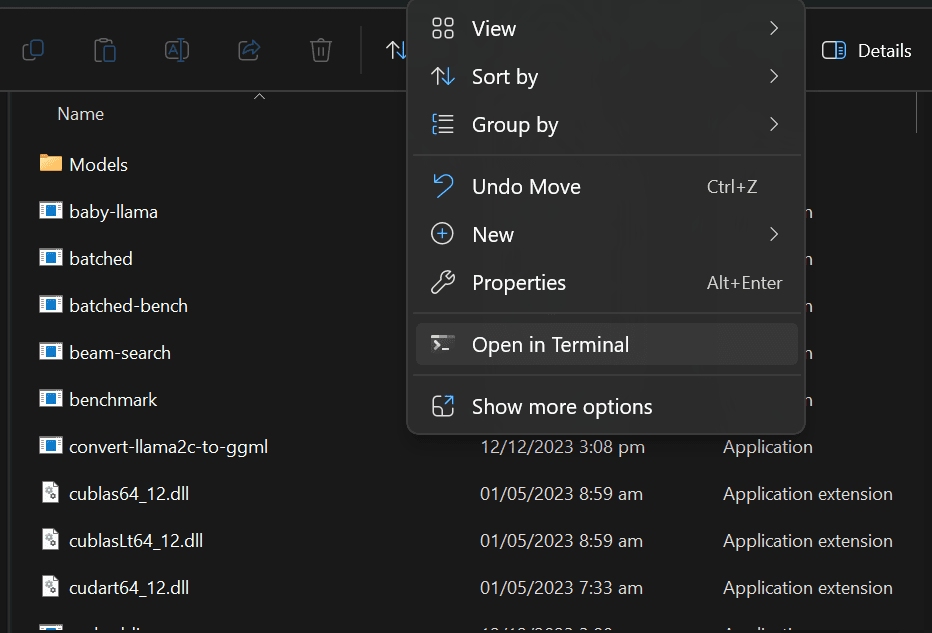Image resolution: width=932 pixels, height=633 pixels.
Task: Click the Show more options icon
Action: tap(443, 406)
